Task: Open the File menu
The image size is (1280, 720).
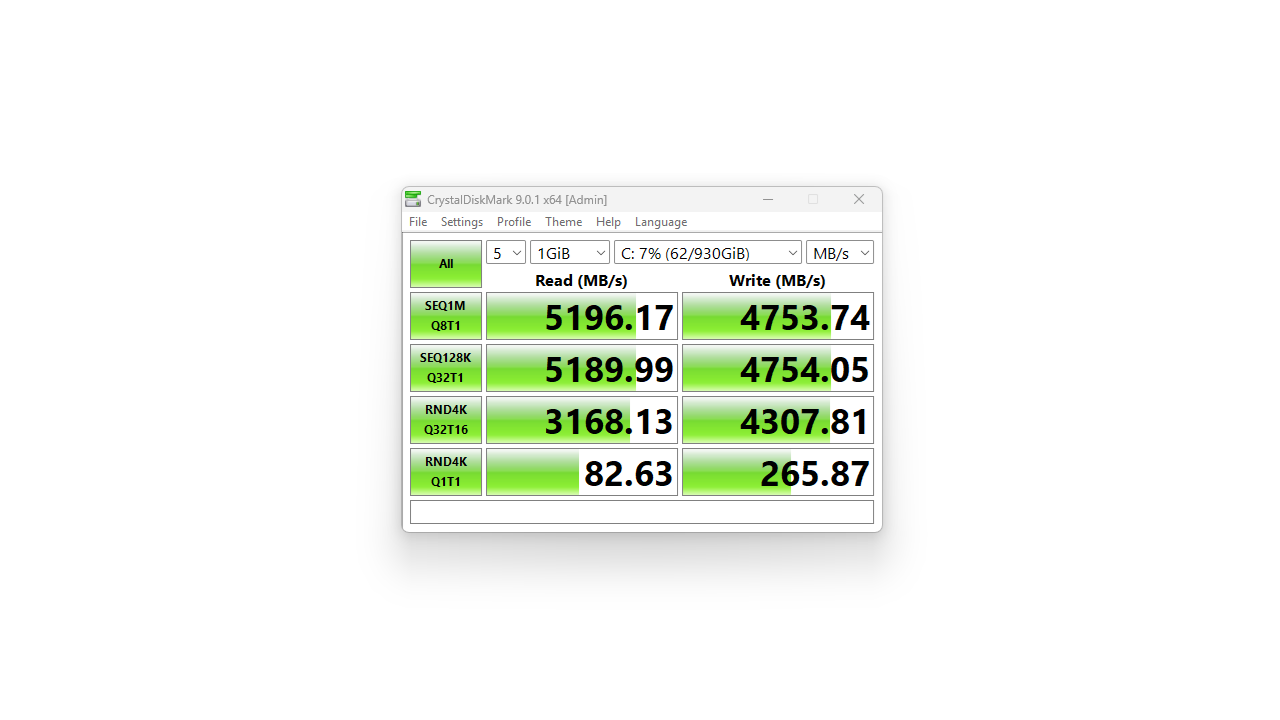Action: point(418,222)
